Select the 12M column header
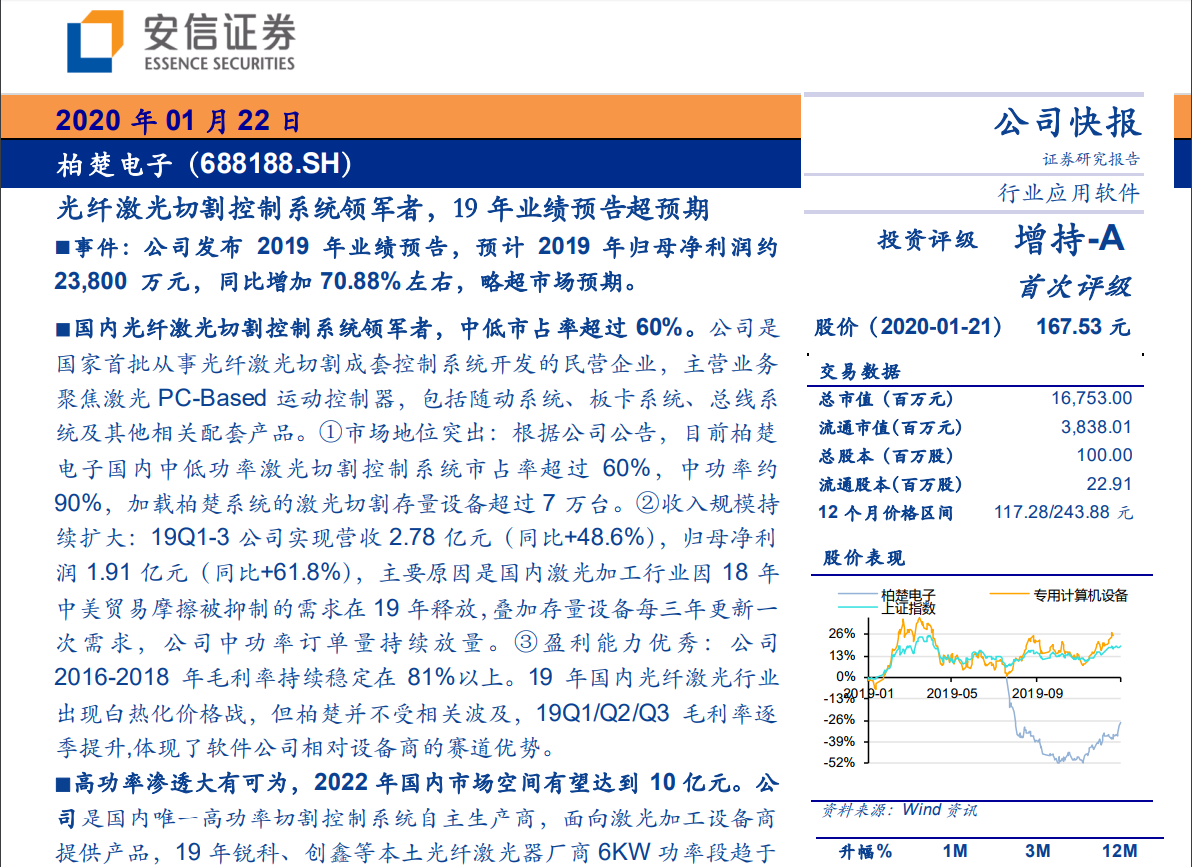The width and height of the screenshot is (1192, 867). coord(1118,851)
